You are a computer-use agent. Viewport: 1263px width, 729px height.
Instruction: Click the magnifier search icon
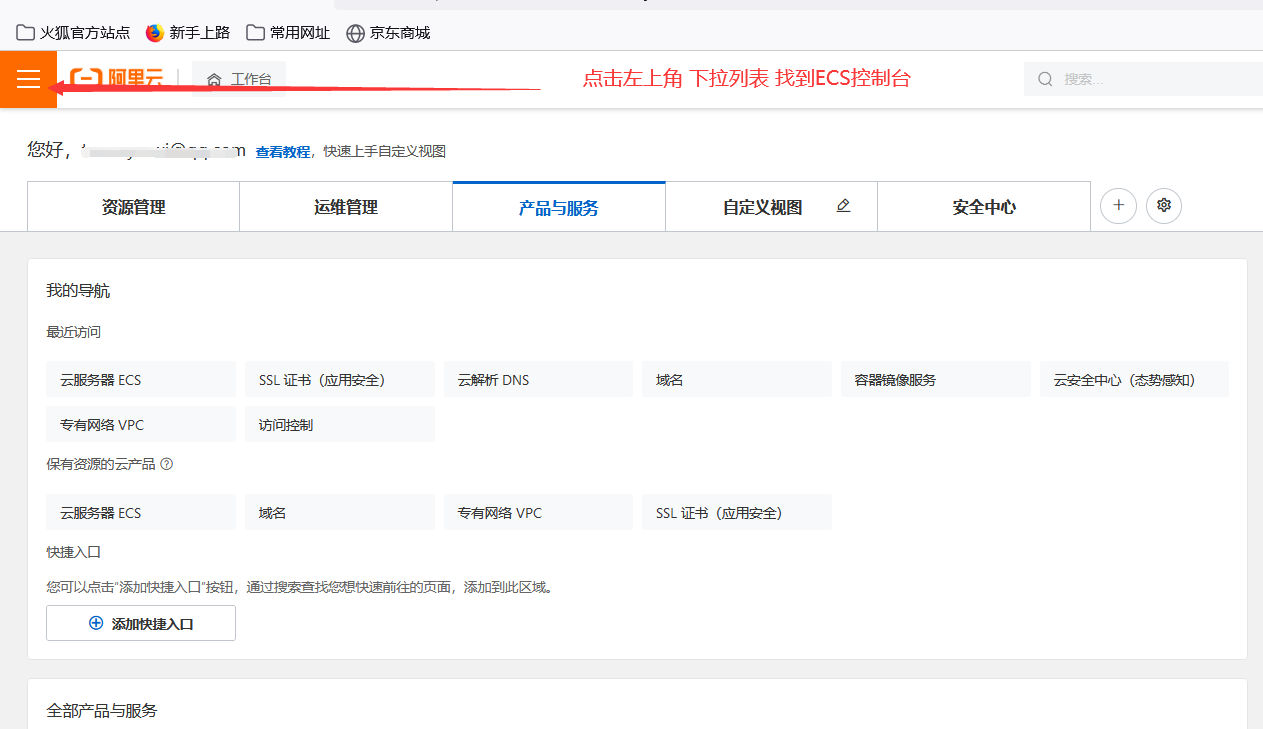click(1046, 79)
